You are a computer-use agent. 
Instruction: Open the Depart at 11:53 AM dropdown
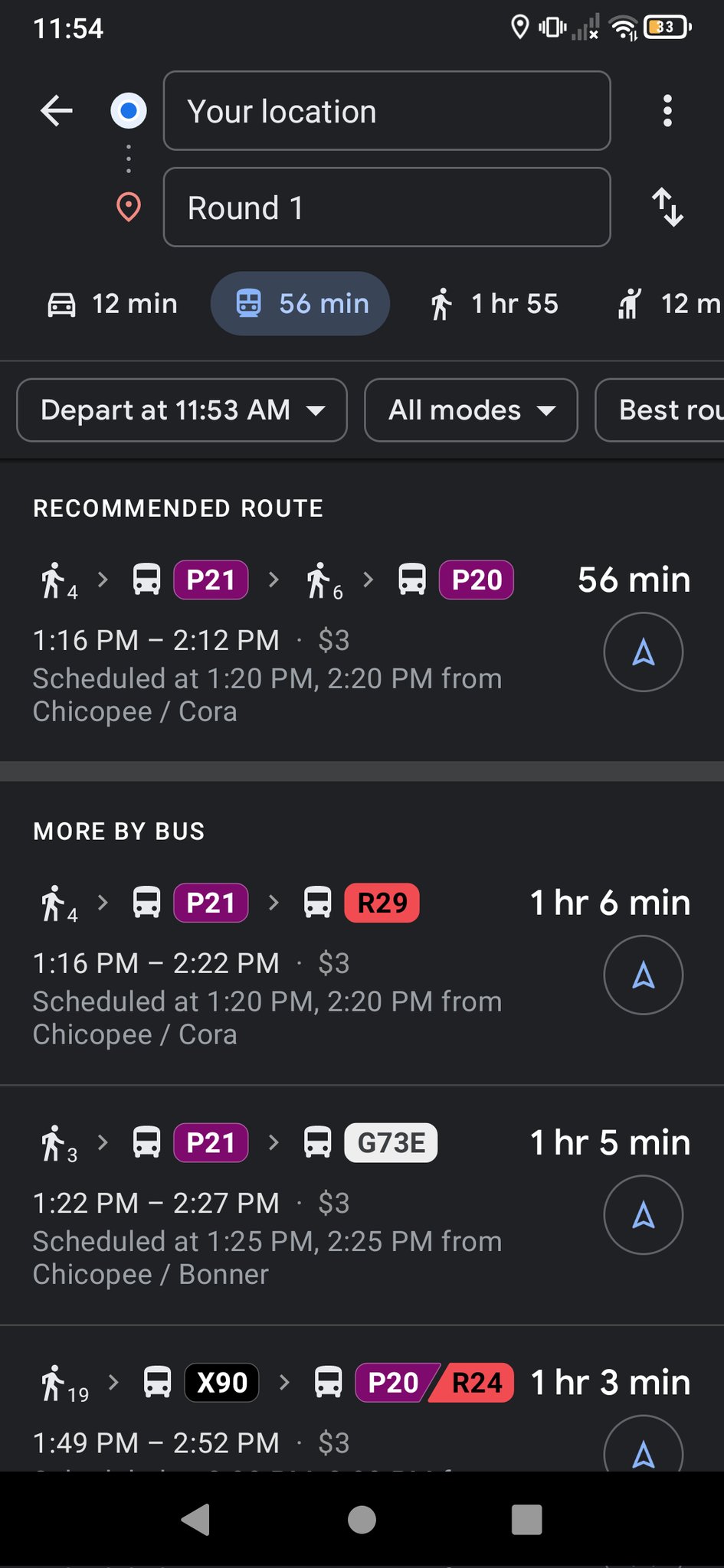[182, 410]
